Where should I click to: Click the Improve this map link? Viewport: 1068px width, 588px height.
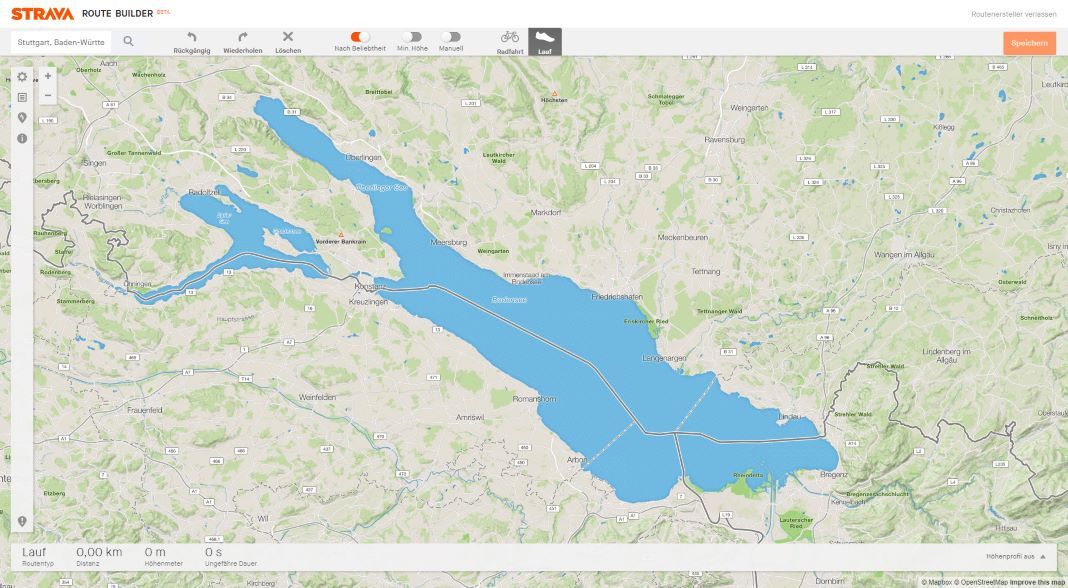1037,583
